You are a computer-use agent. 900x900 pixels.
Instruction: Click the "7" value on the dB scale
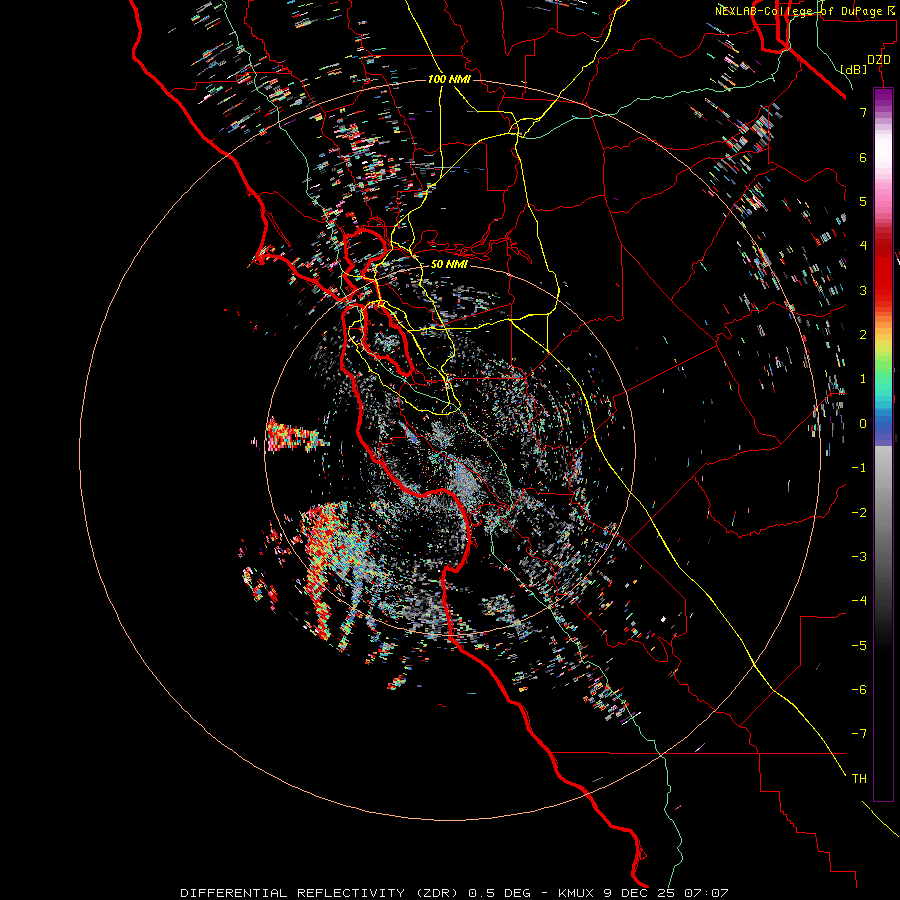pos(863,112)
